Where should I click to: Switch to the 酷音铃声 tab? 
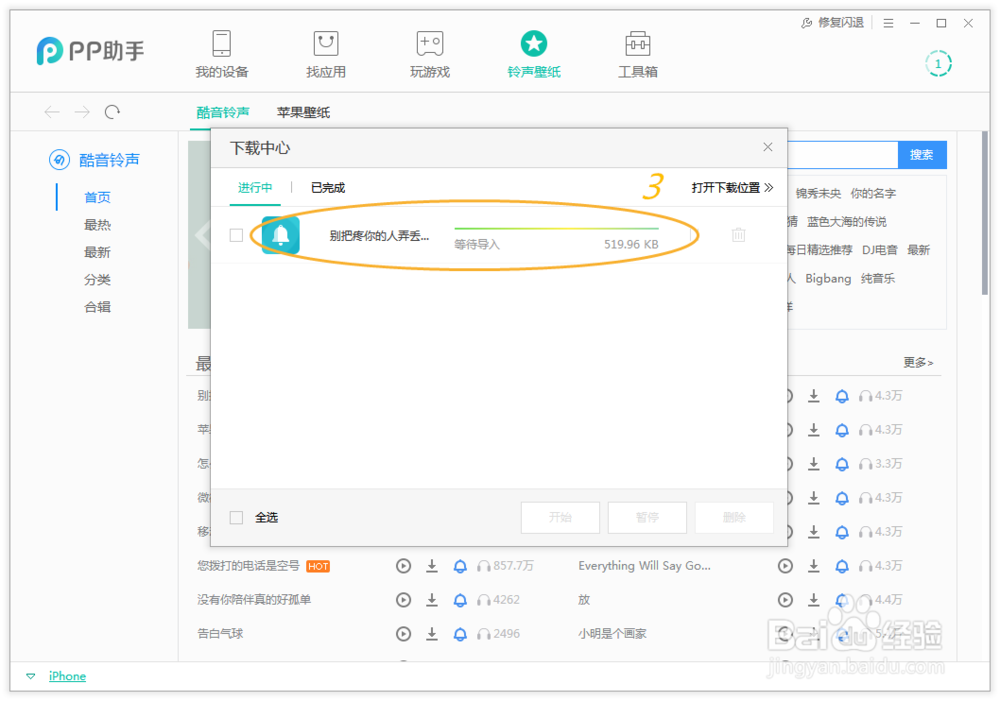[223, 112]
